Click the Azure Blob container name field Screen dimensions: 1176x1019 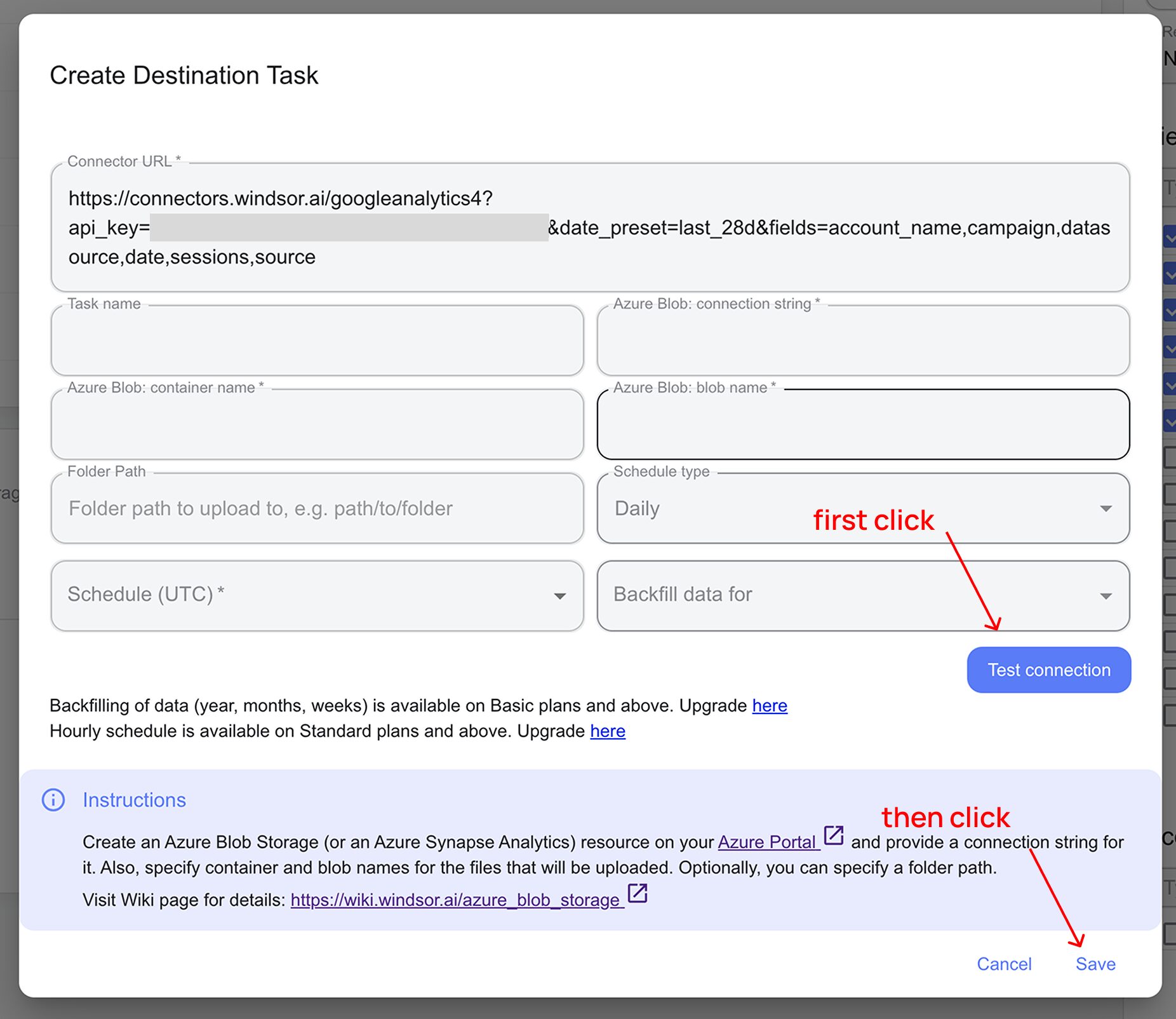point(317,424)
